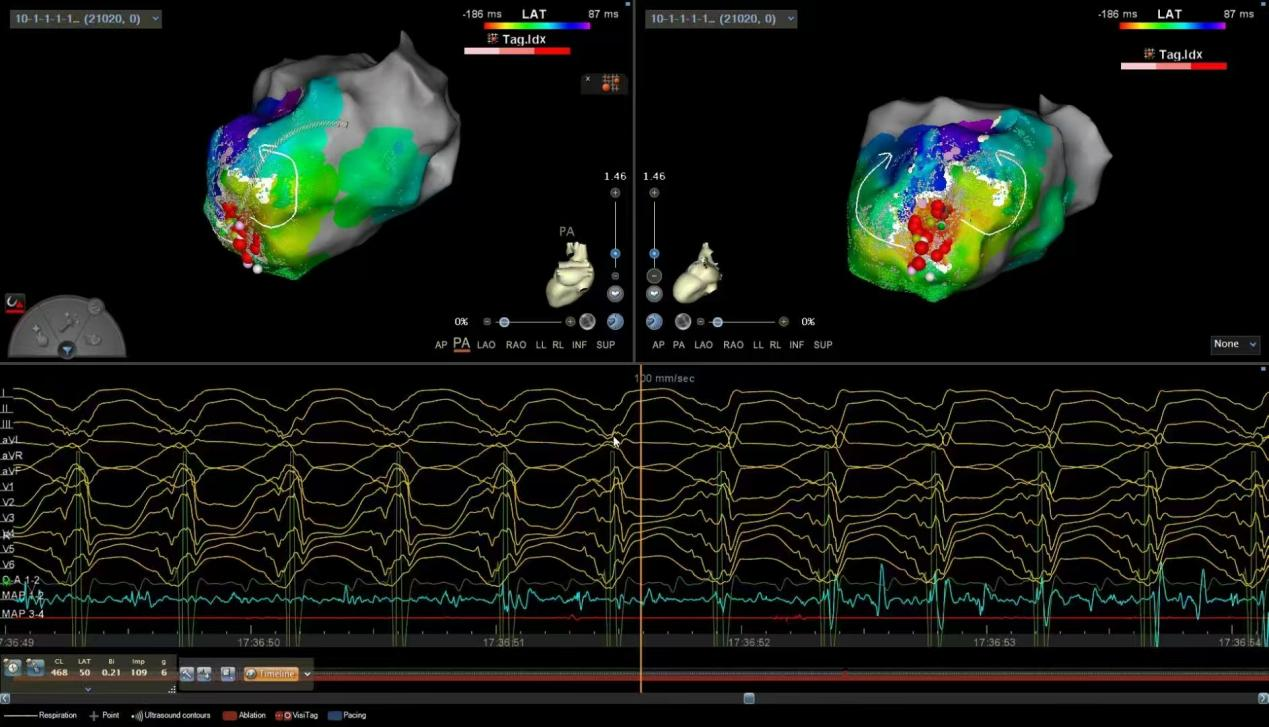Viewport: 1269px width, 727px height.
Task: Switch left view to LAO projection
Action: point(486,345)
